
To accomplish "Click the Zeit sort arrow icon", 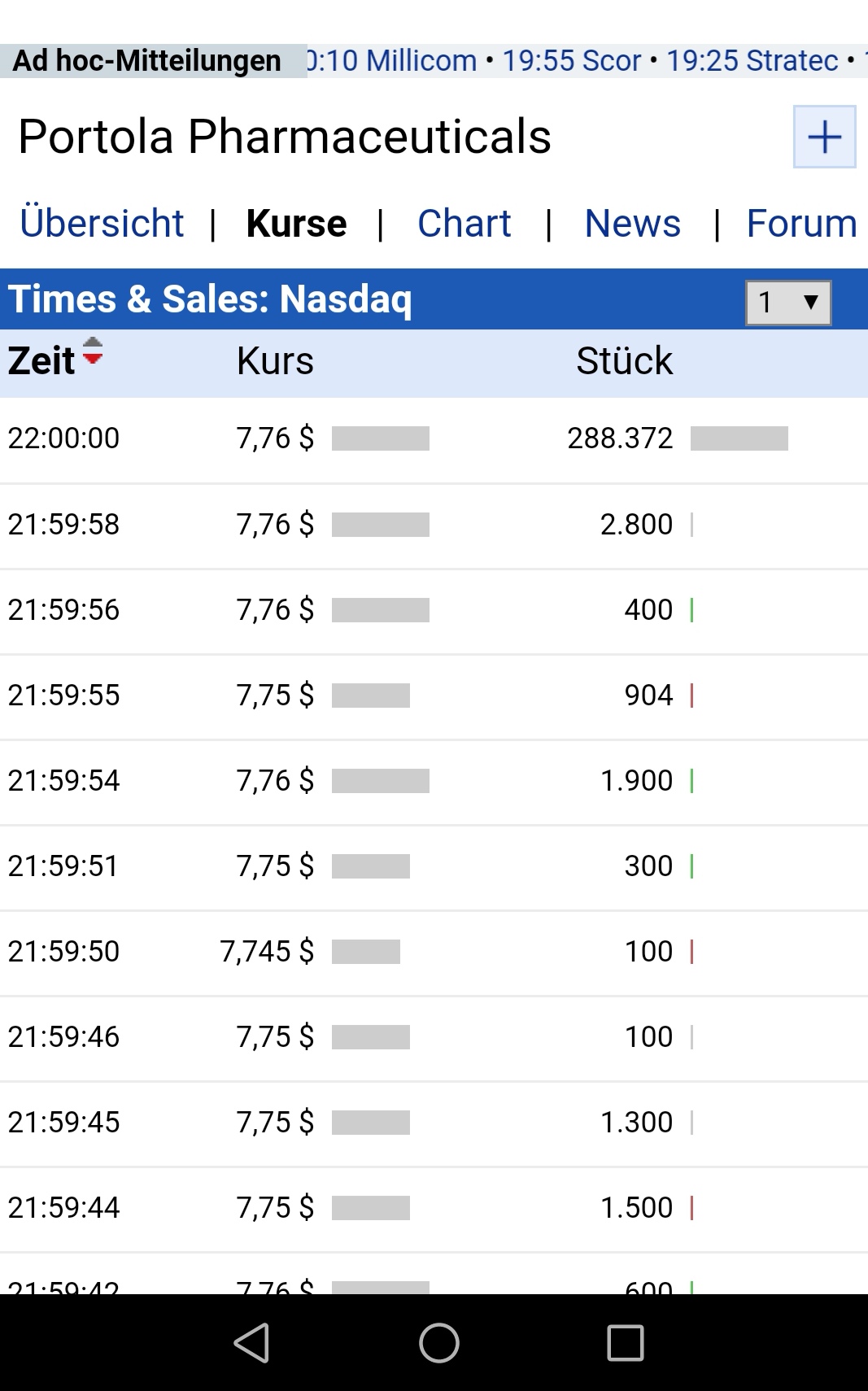I will click(x=93, y=351).
